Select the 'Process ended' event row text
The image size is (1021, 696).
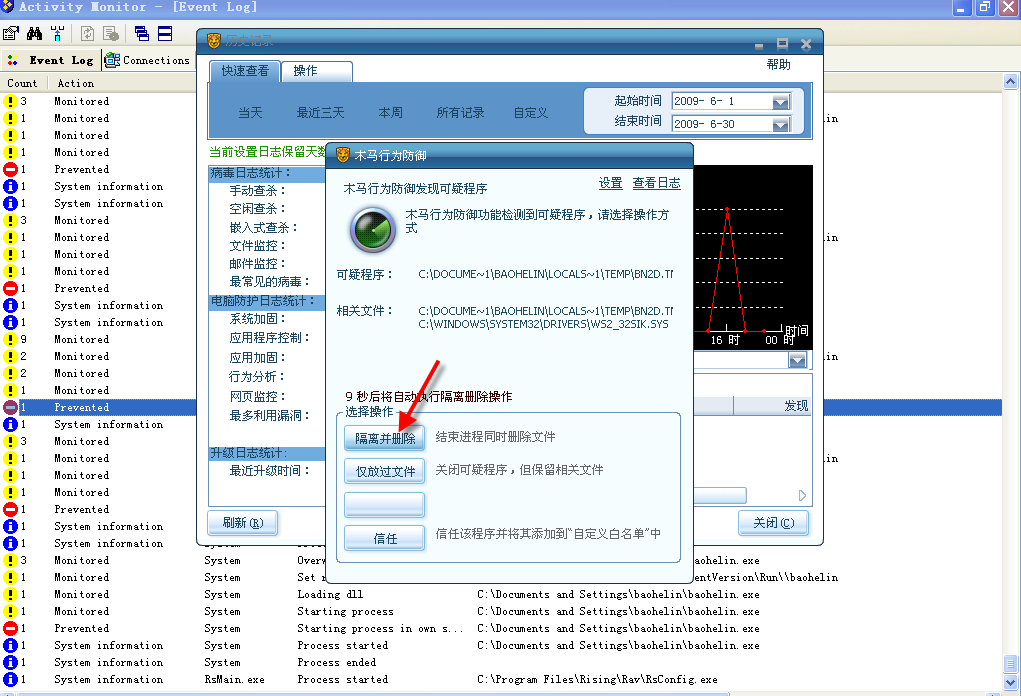(337, 662)
